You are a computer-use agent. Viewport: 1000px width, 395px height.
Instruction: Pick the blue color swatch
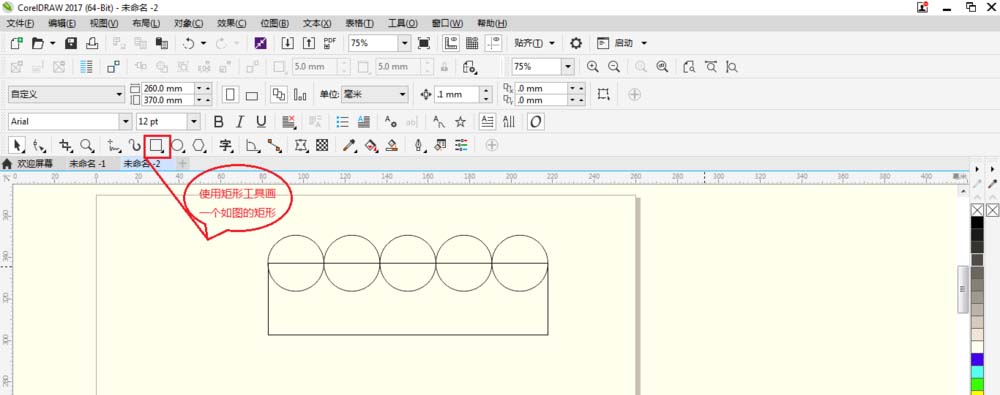pyautogui.click(x=977, y=359)
